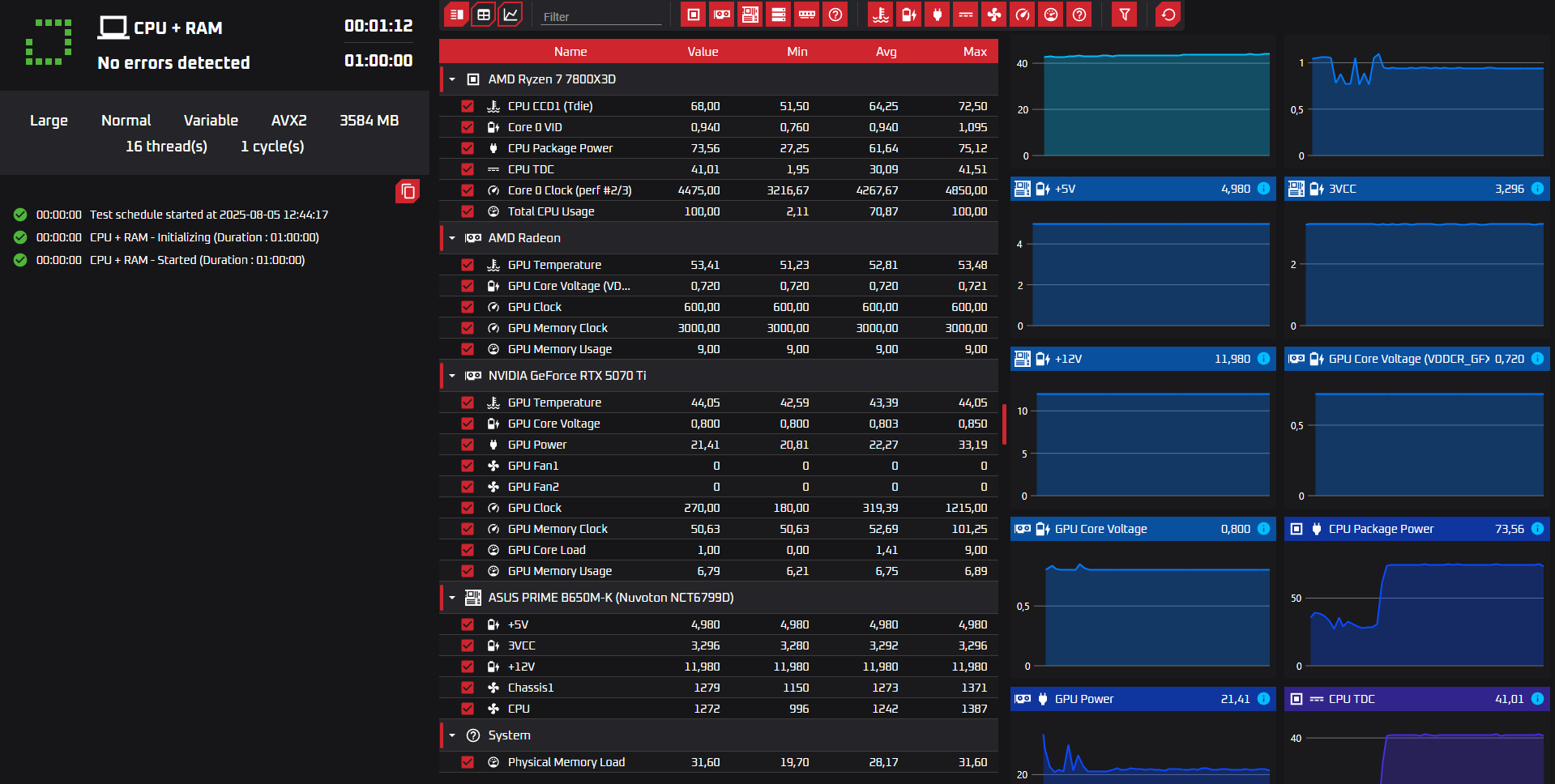This screenshot has height=784, width=1555.
Task: Click the "Large" data set label
Action: pyautogui.click(x=49, y=121)
